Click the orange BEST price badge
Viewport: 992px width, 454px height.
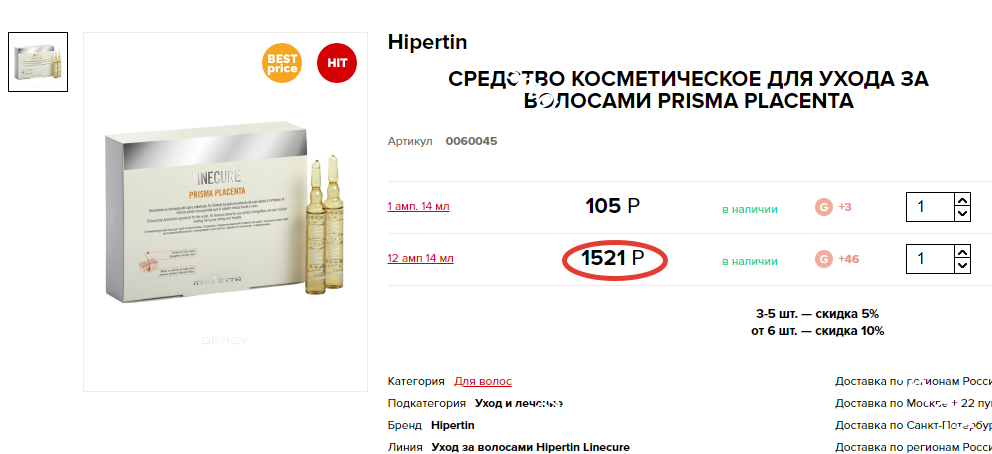(282, 63)
